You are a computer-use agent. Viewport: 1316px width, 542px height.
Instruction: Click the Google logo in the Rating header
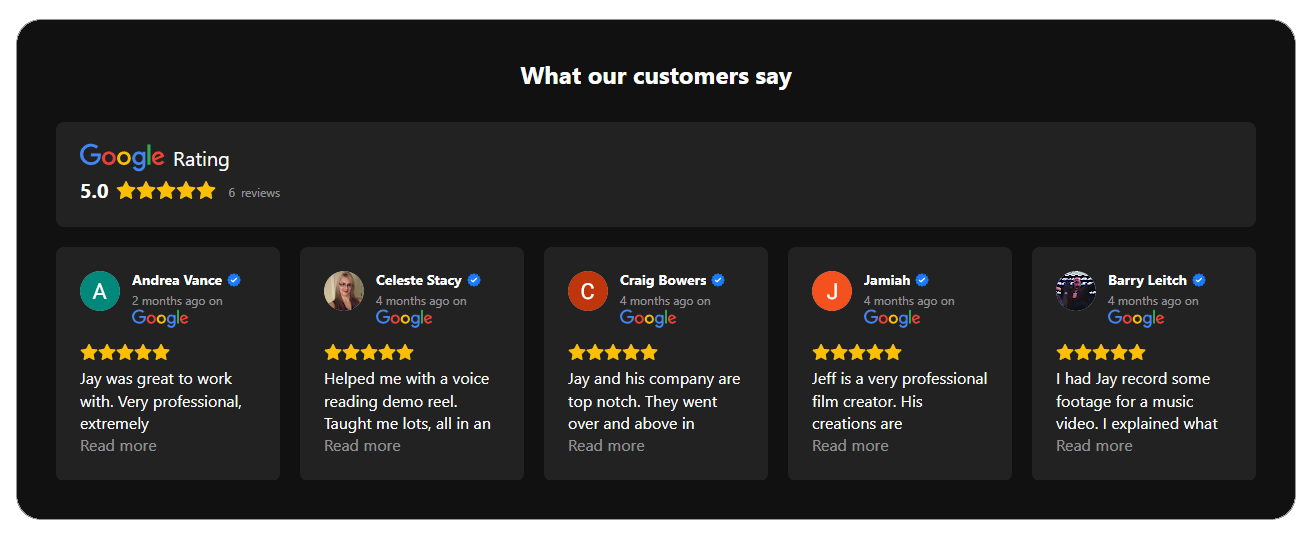coord(122,157)
